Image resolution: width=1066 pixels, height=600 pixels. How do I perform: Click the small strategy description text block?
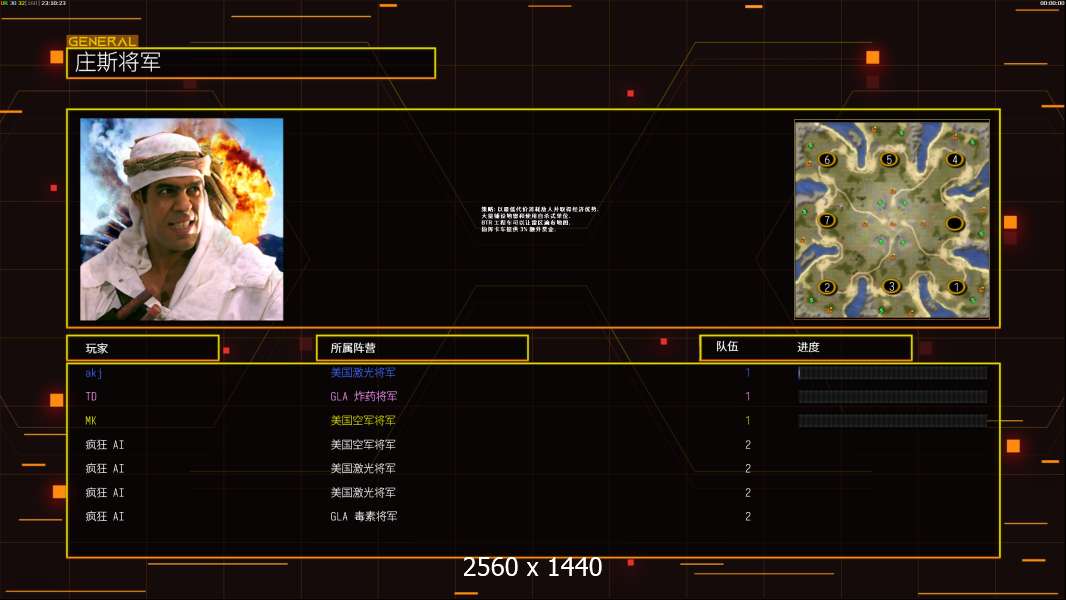(540, 219)
